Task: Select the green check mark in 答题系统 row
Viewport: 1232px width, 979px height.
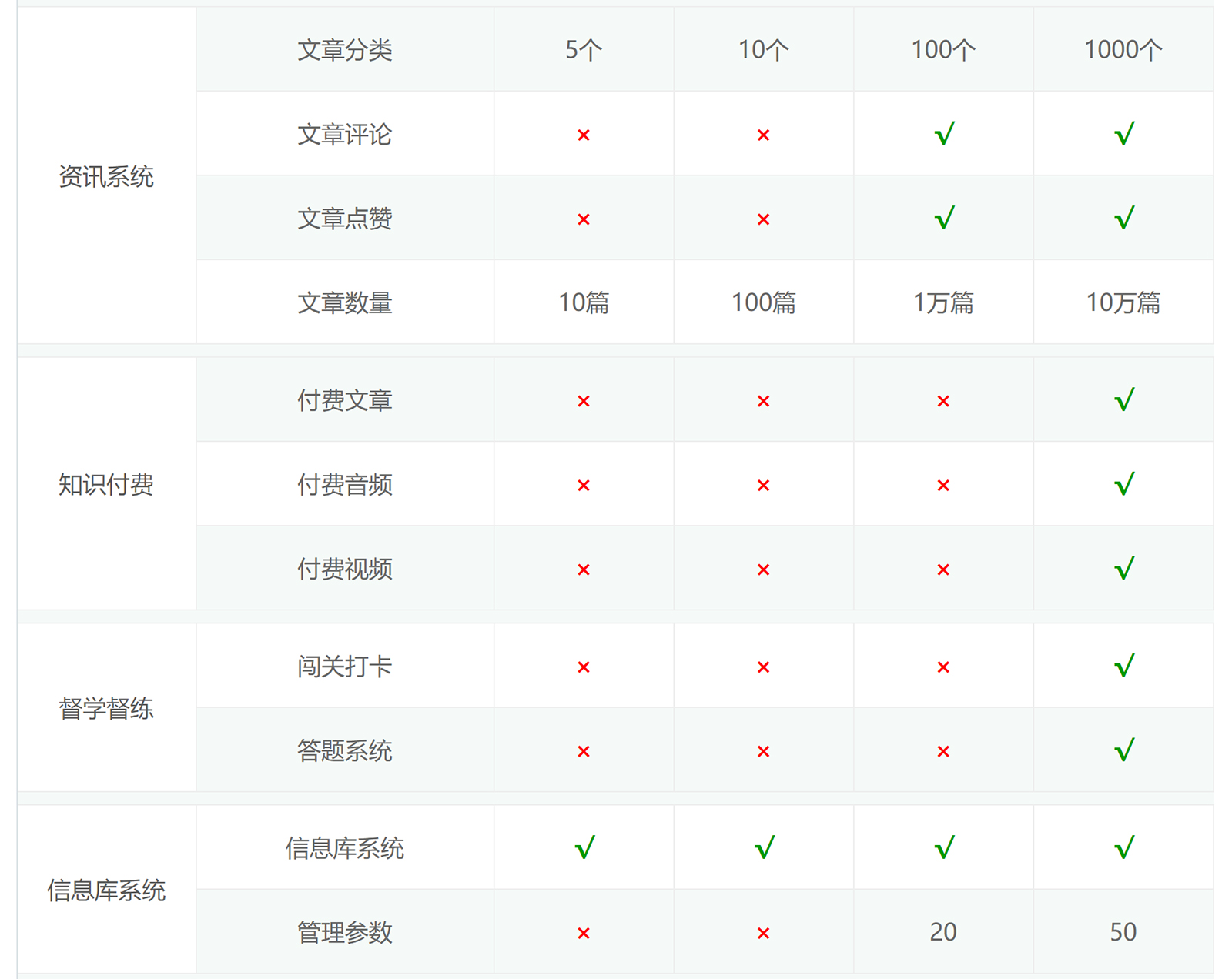Action: click(x=1124, y=750)
